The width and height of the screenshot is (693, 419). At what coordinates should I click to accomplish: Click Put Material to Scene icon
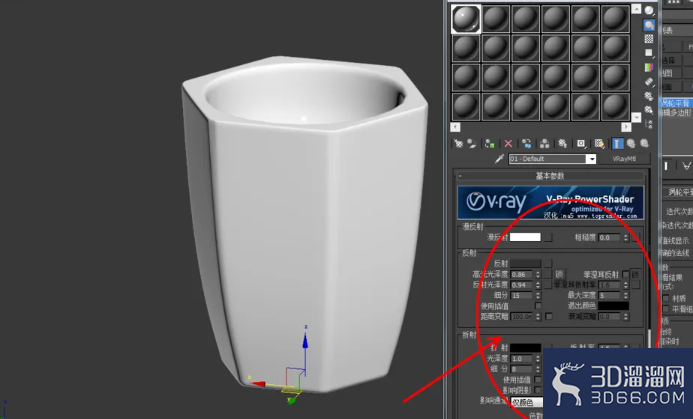coord(472,143)
